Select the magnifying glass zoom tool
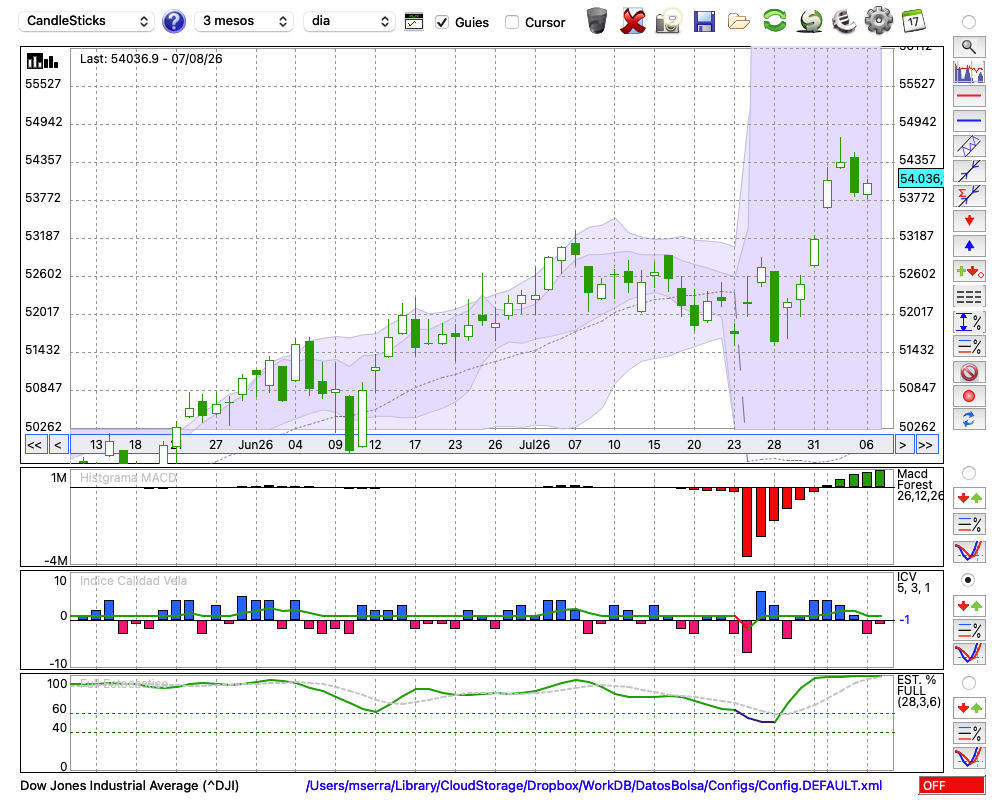The width and height of the screenshot is (1000, 800). click(969, 47)
